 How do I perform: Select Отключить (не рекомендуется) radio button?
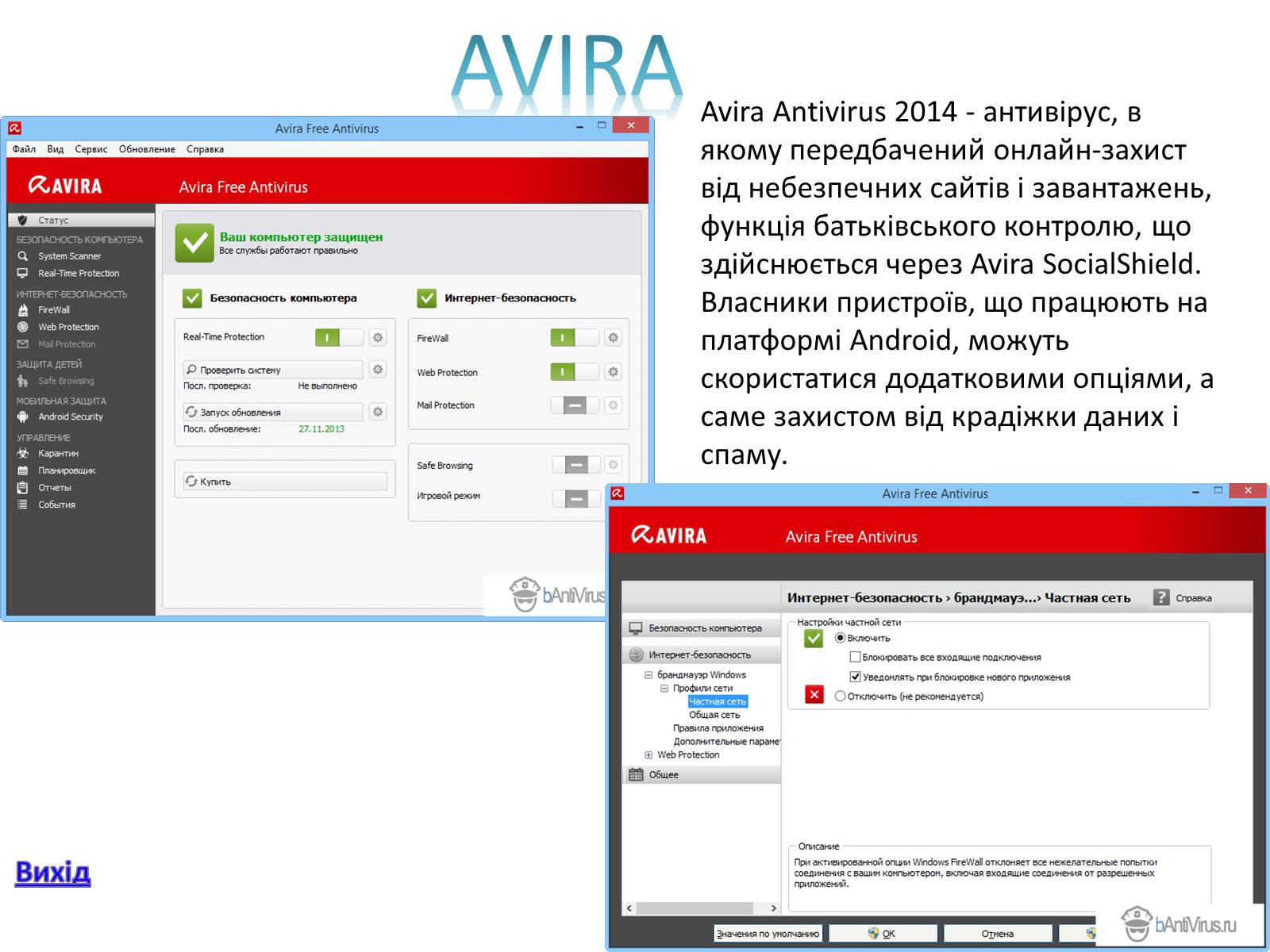coord(840,697)
